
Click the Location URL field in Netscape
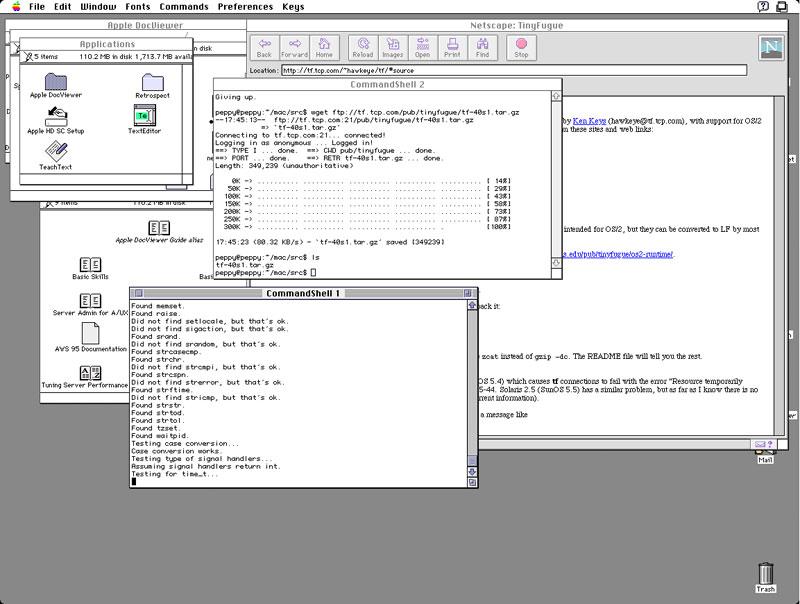[x=514, y=70]
